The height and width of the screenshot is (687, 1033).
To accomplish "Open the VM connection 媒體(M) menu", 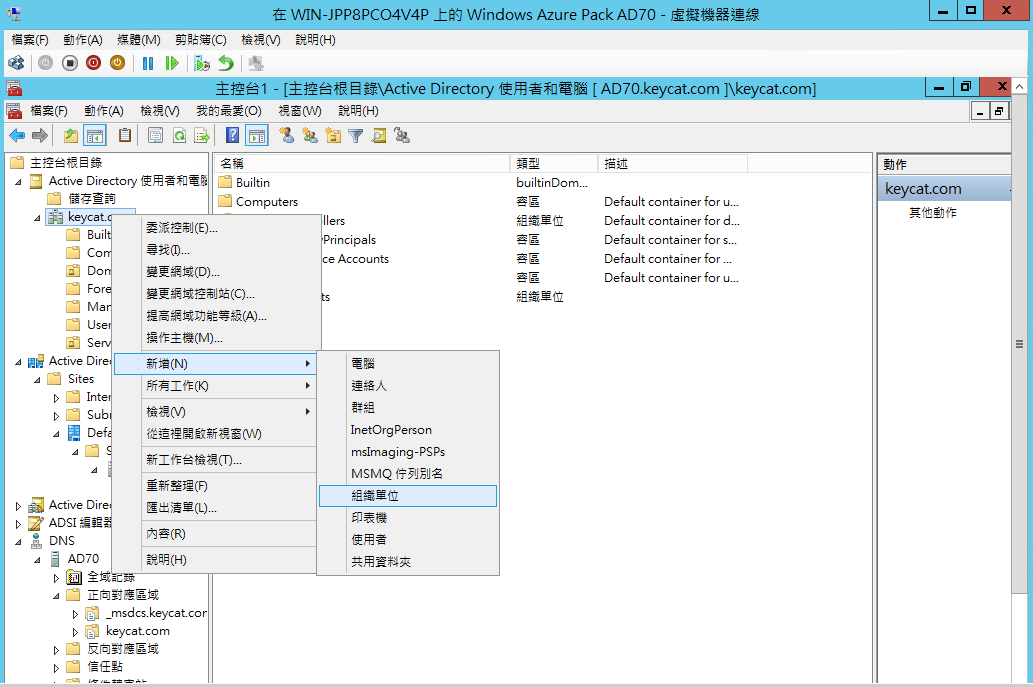I will coord(139,40).
